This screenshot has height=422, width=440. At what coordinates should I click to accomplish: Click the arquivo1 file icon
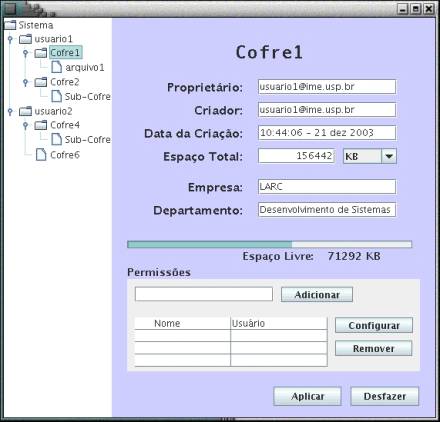[56, 67]
